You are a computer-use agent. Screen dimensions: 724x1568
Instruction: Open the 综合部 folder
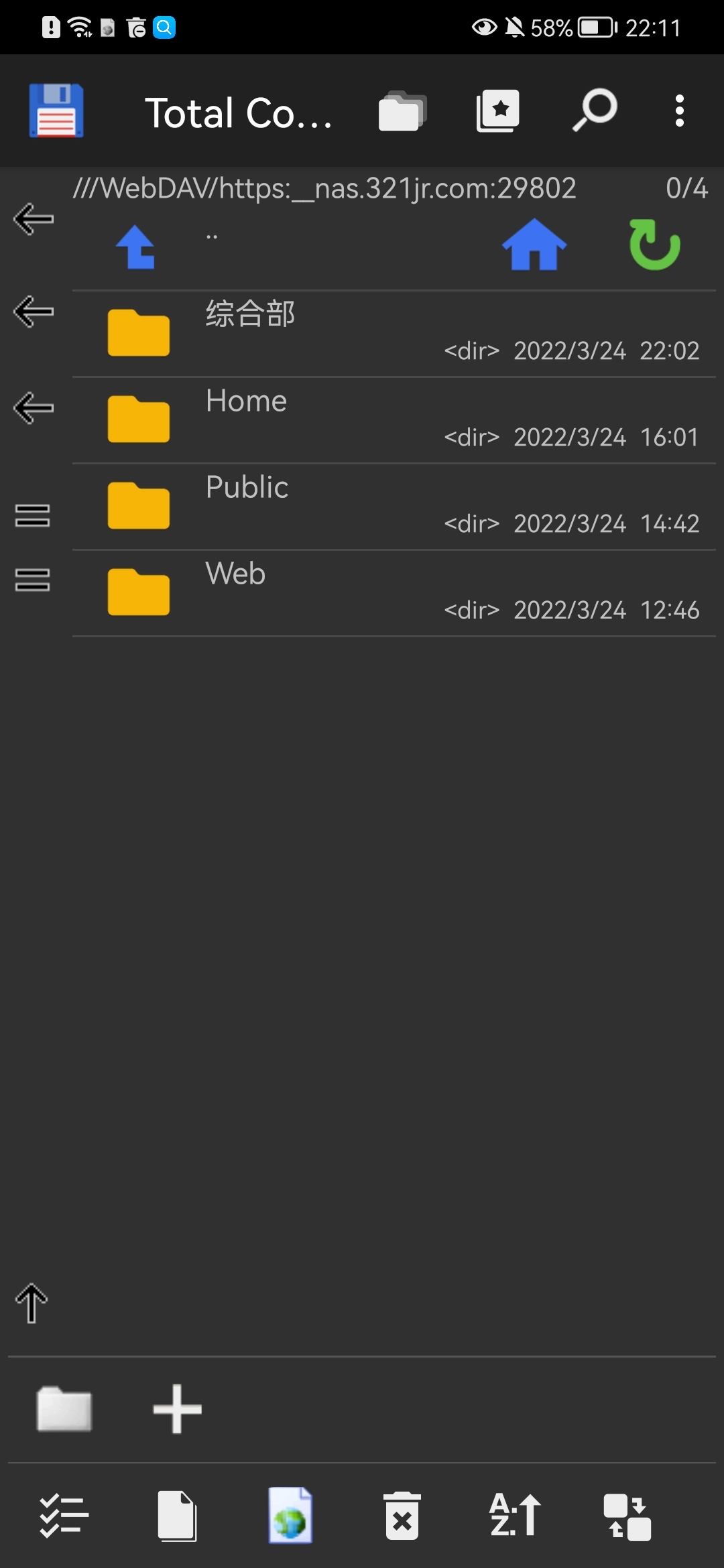[394, 334]
